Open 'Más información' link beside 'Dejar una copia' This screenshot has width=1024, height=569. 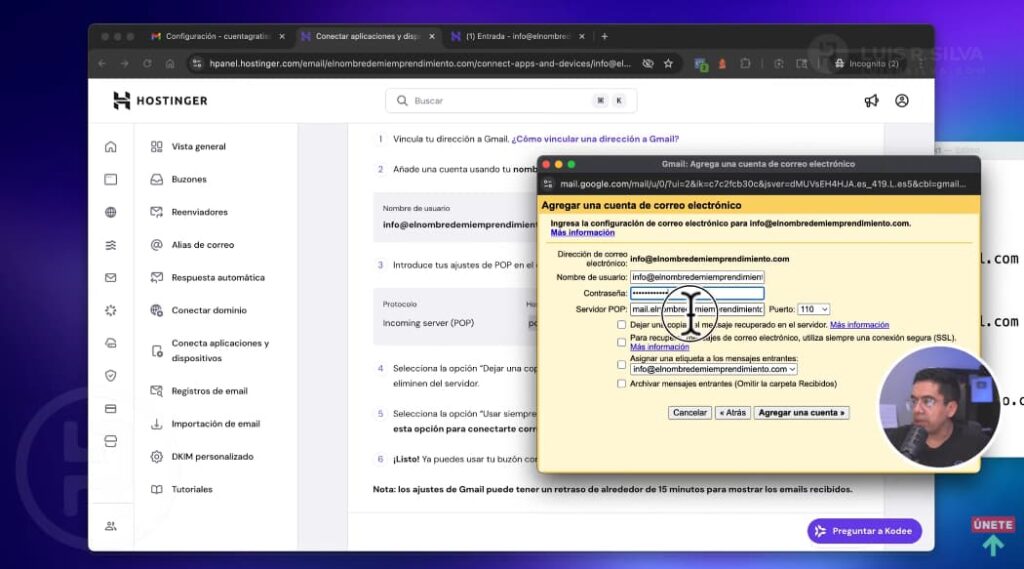pos(859,325)
